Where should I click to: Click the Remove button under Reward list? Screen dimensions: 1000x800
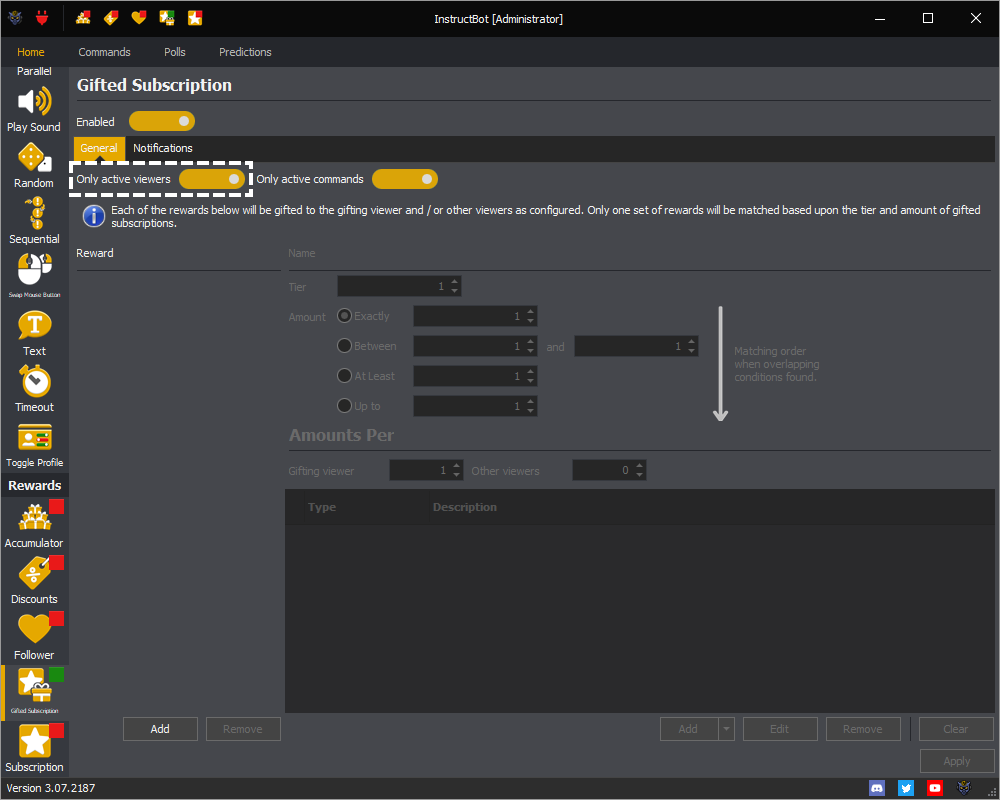click(243, 729)
